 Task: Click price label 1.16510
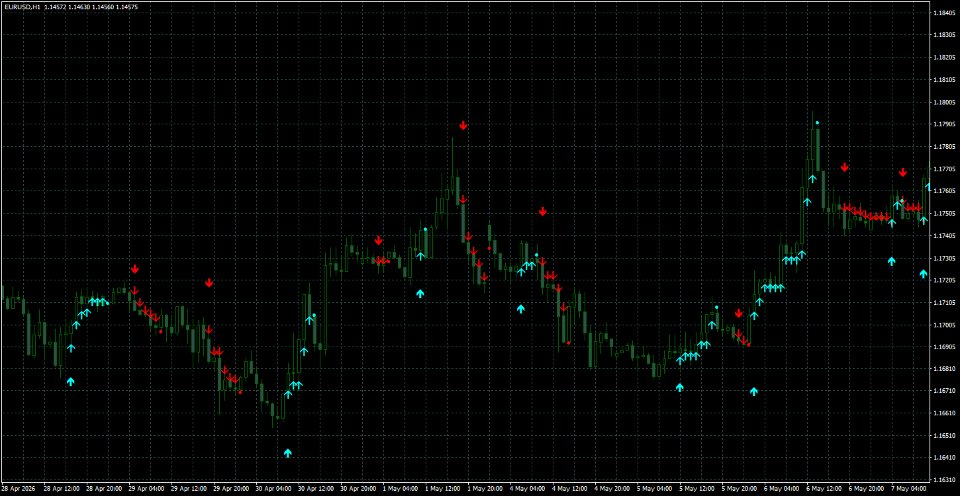tap(943, 435)
